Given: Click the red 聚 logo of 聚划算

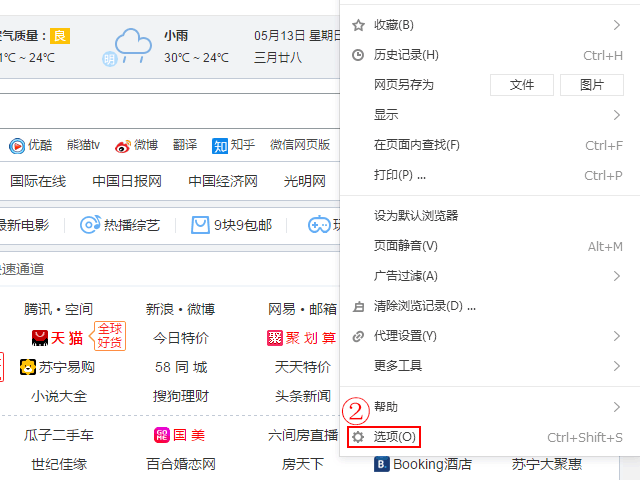Looking at the screenshot, I should pyautogui.click(x=275, y=338).
